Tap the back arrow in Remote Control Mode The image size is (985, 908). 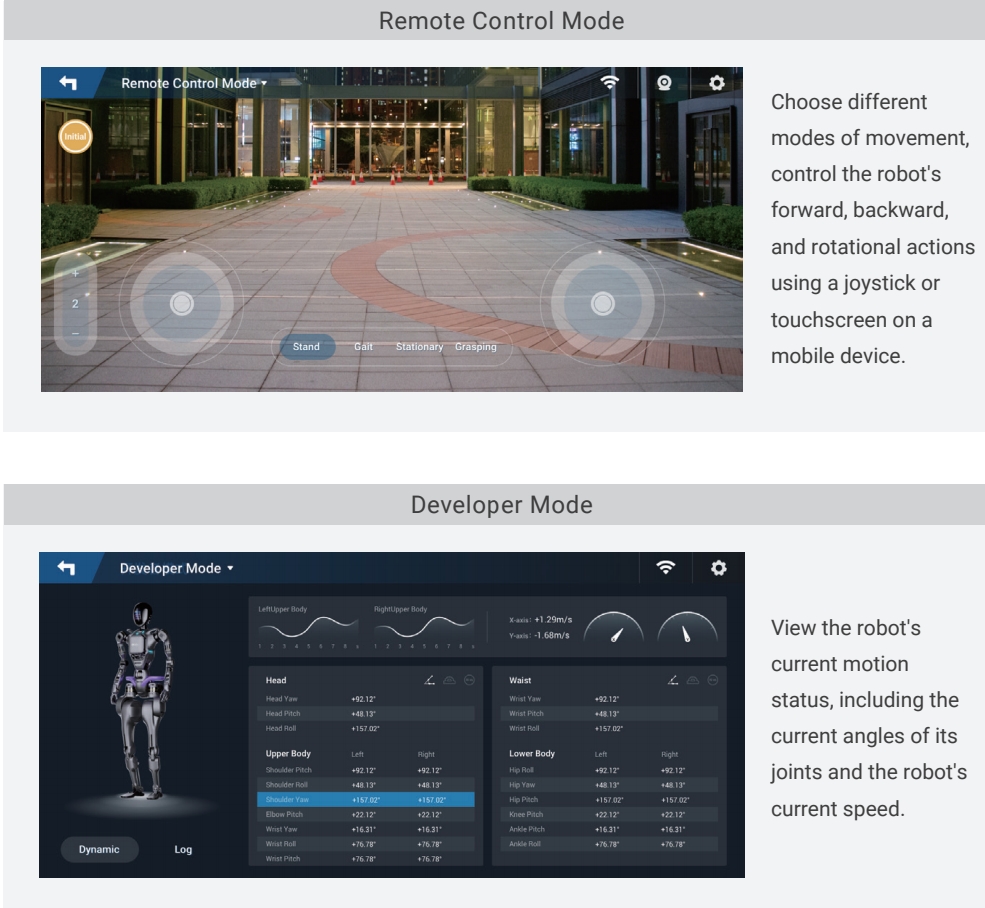pyautogui.click(x=68, y=84)
